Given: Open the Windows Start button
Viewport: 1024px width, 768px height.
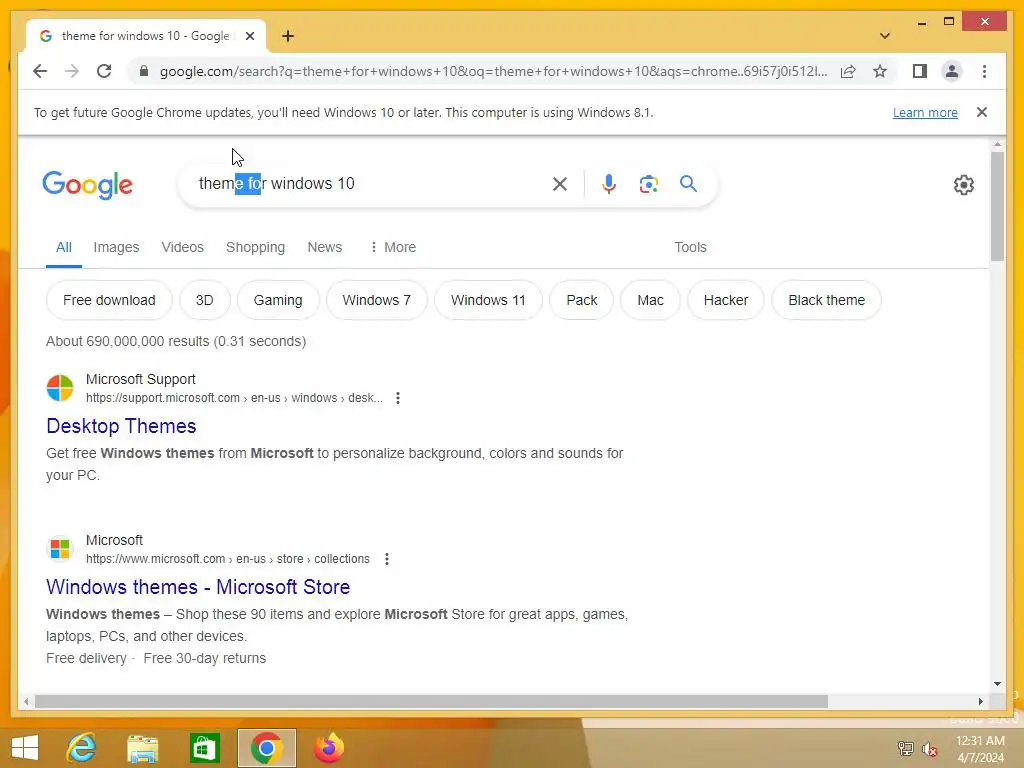Looking at the screenshot, I should [25, 747].
